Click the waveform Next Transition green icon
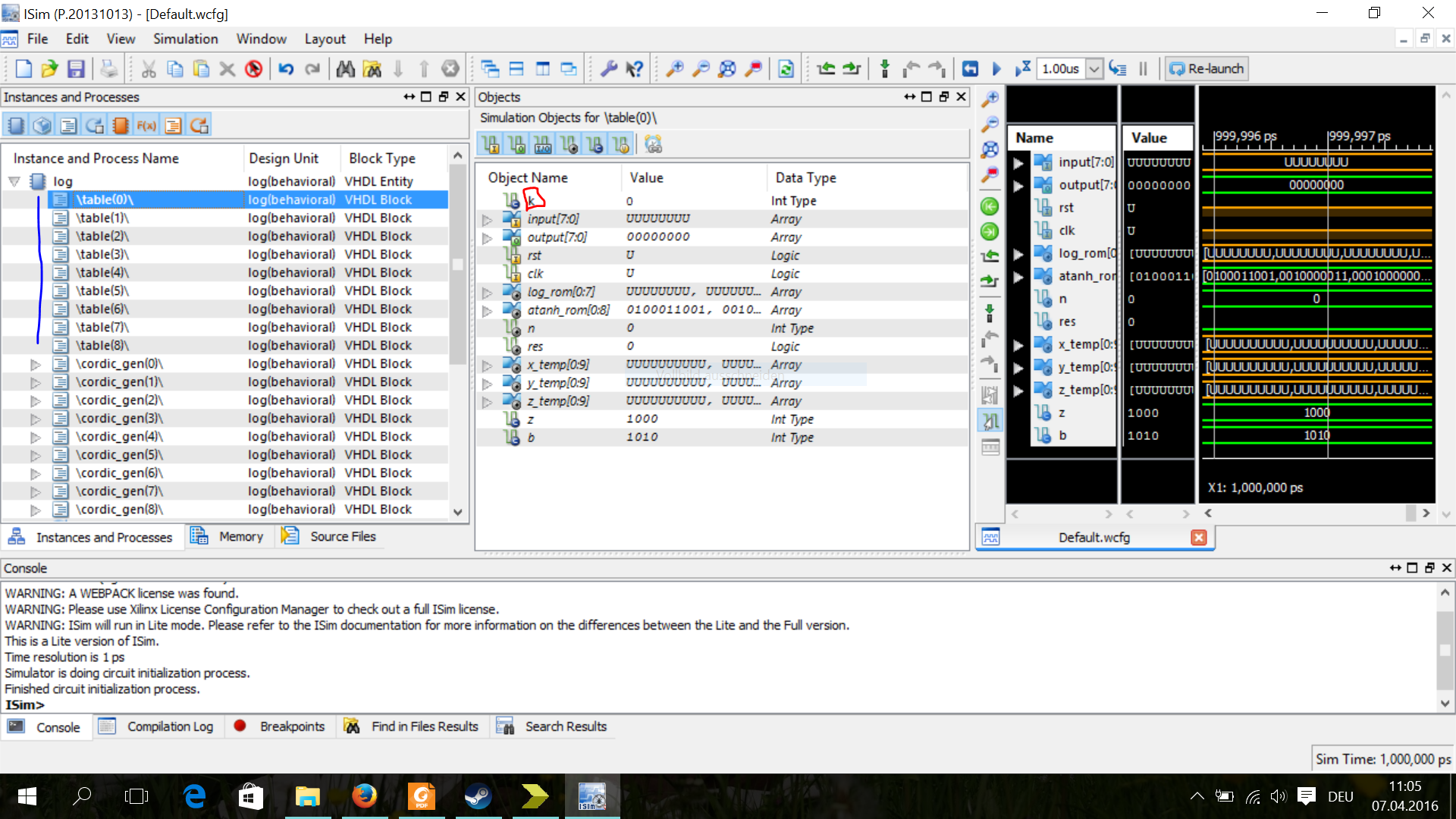This screenshot has height=819, width=1456. coord(990,231)
